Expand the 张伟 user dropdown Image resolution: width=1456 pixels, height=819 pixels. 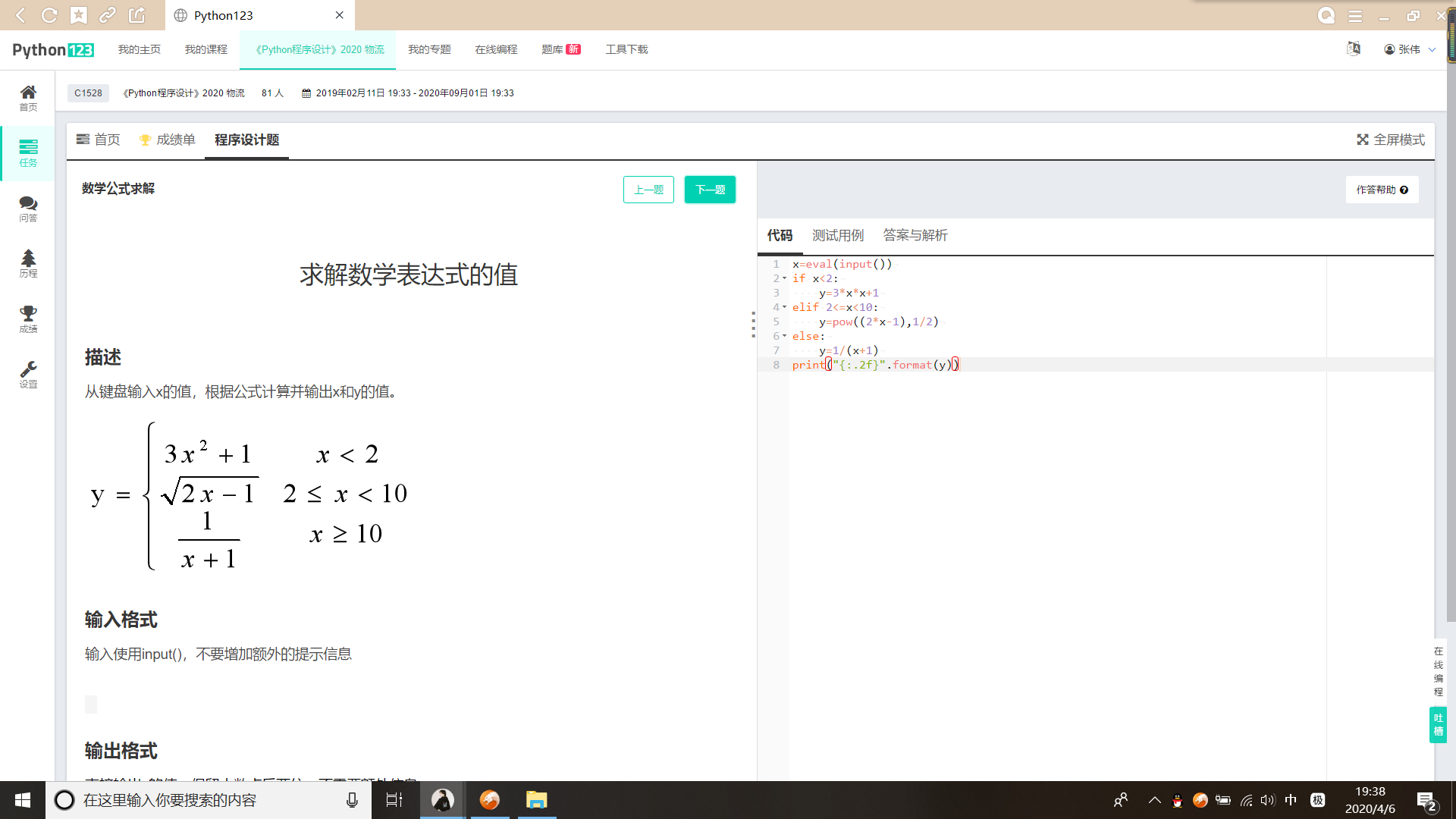point(1410,49)
